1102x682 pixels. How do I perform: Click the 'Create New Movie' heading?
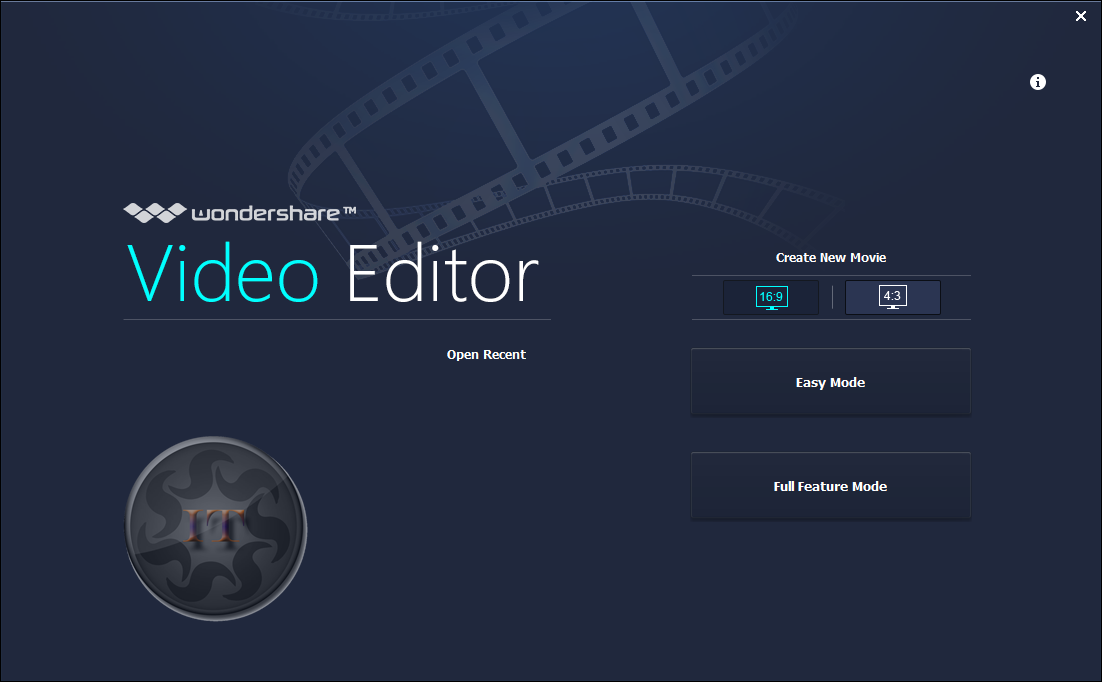pos(831,258)
